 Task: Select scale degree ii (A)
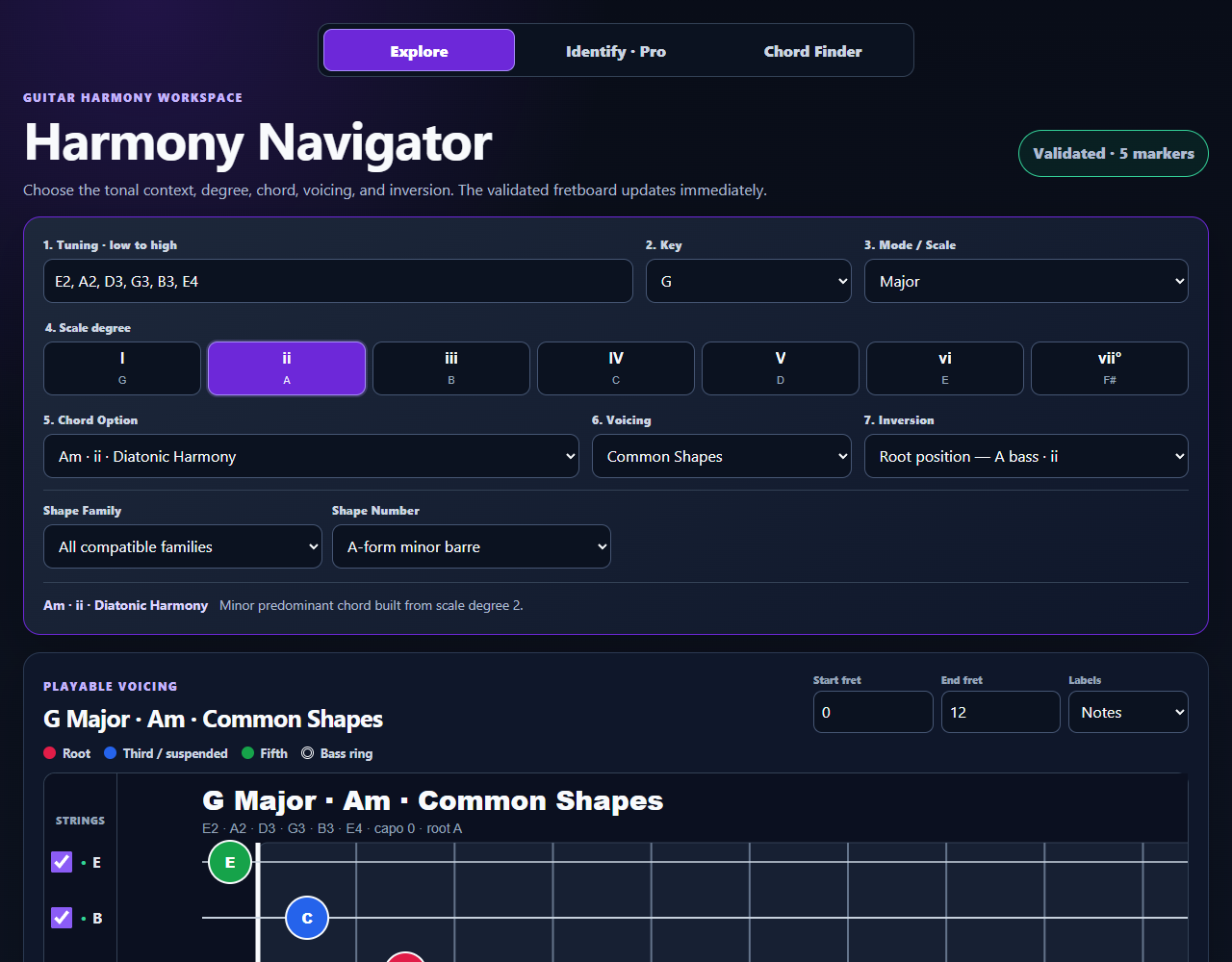(287, 367)
